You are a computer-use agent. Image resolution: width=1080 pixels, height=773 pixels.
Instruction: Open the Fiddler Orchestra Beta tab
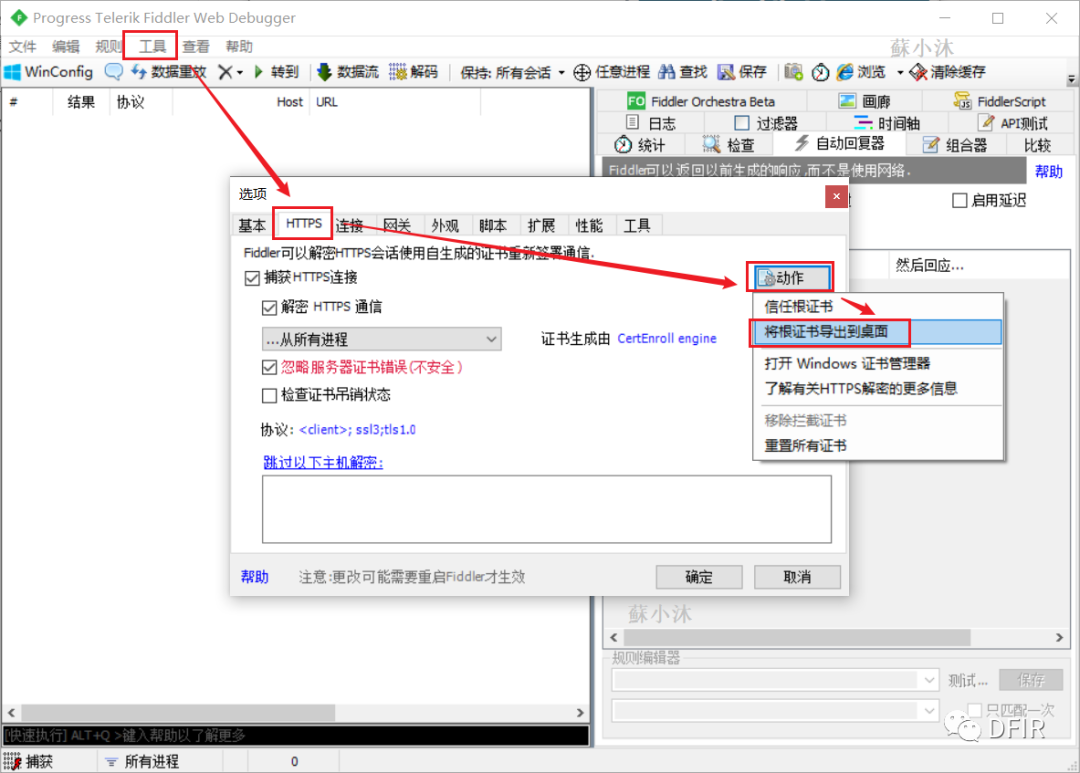click(x=701, y=101)
